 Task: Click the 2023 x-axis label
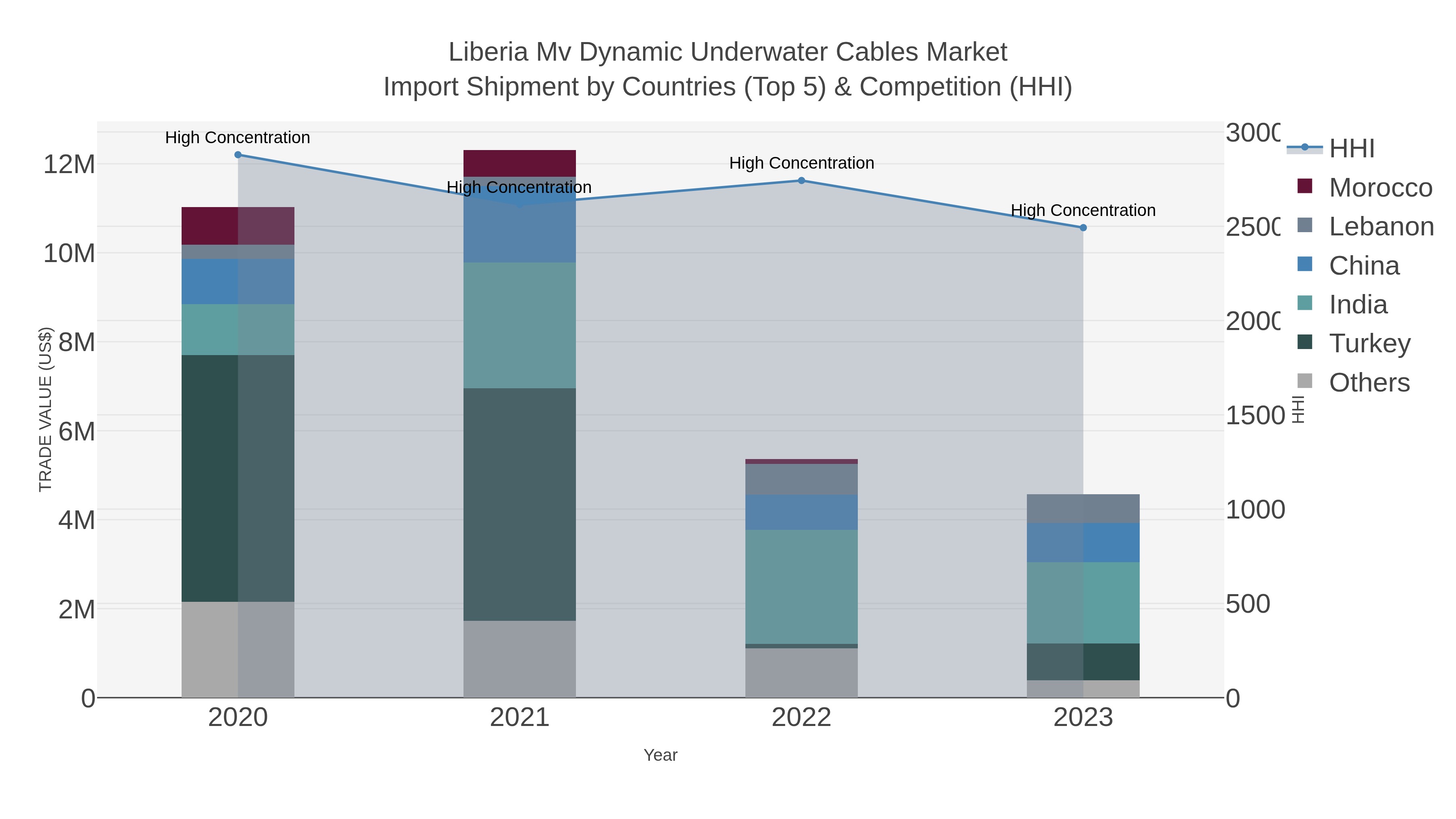(x=1084, y=718)
